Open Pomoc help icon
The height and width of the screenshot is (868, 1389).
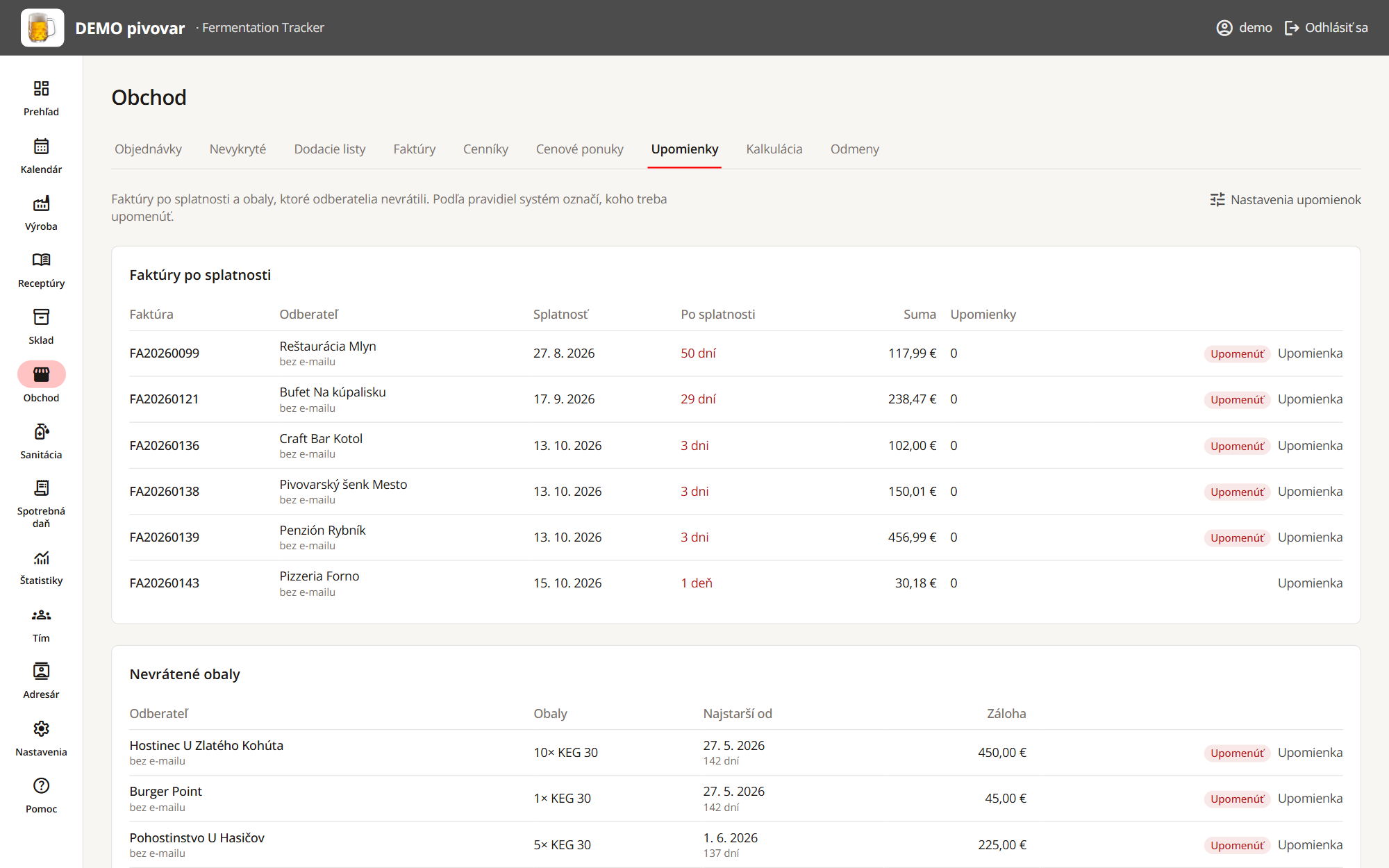tap(41, 785)
